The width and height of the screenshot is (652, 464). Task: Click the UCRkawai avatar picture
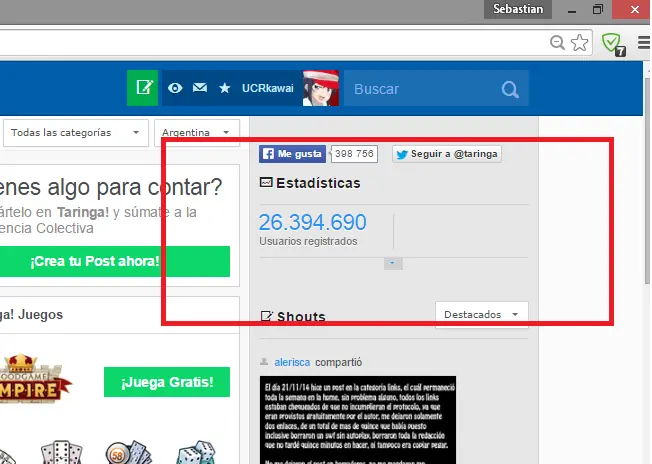click(x=321, y=88)
